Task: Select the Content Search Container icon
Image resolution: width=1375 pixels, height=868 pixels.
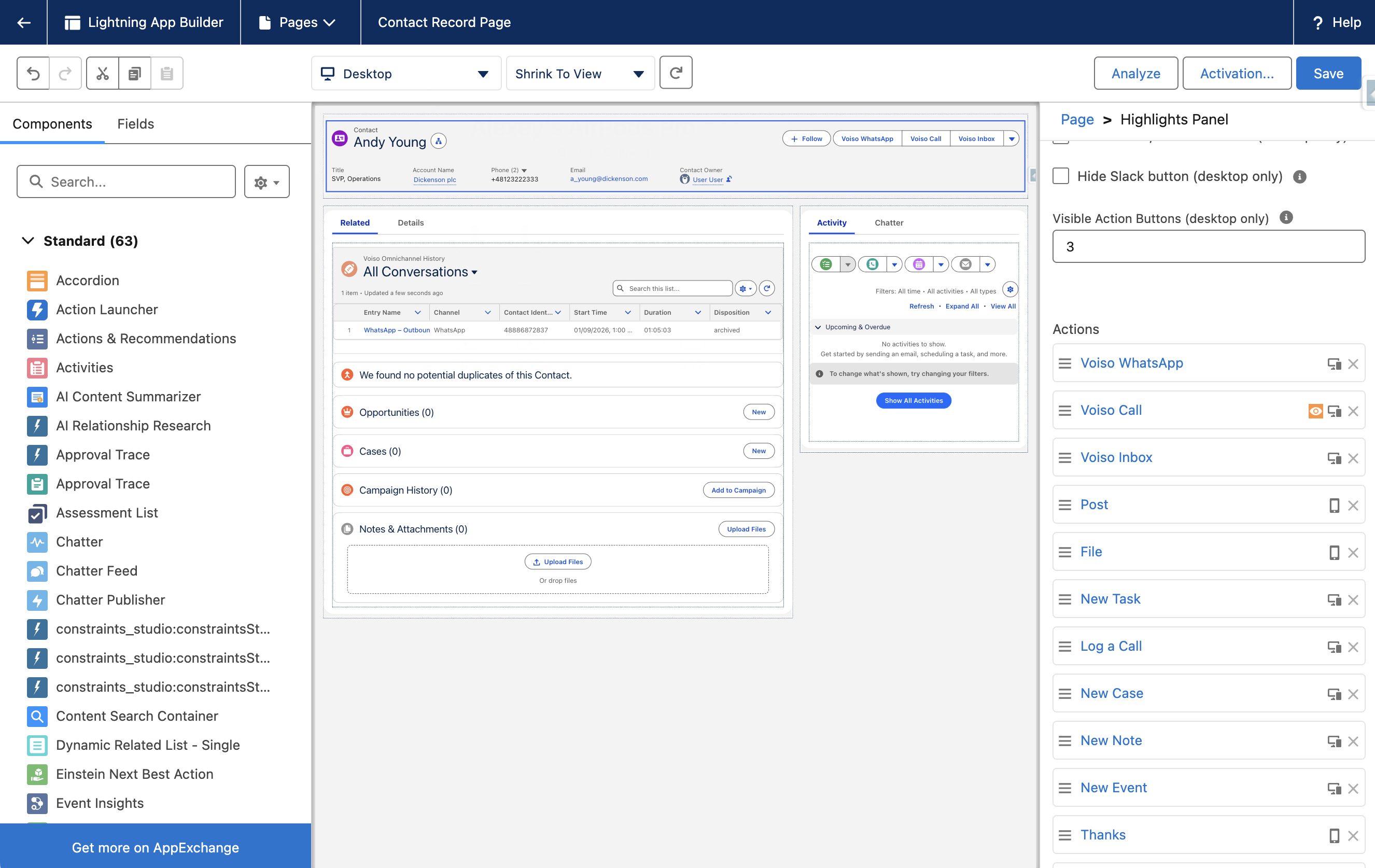Action: [x=37, y=716]
